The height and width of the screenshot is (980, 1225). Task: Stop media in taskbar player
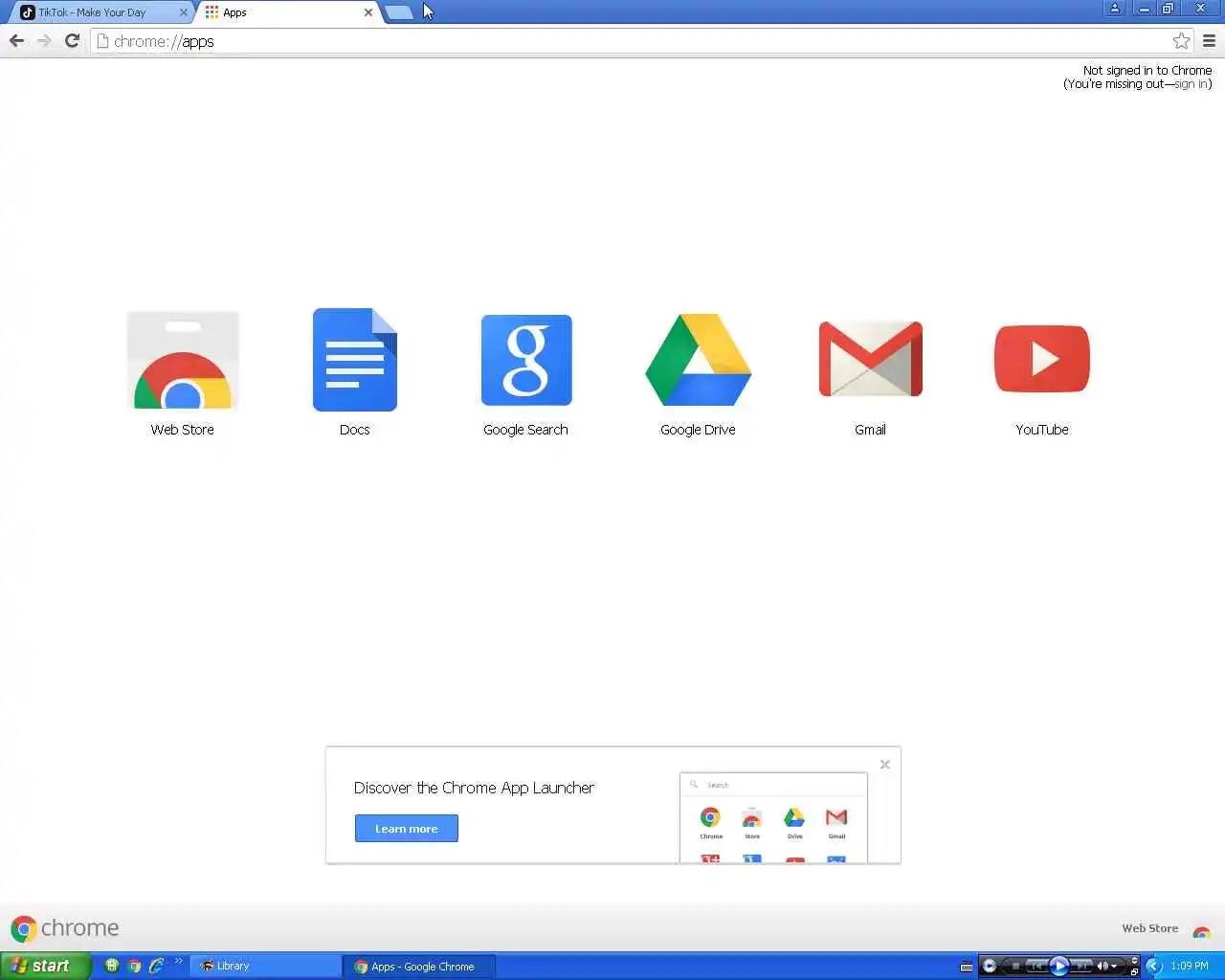pos(1015,967)
